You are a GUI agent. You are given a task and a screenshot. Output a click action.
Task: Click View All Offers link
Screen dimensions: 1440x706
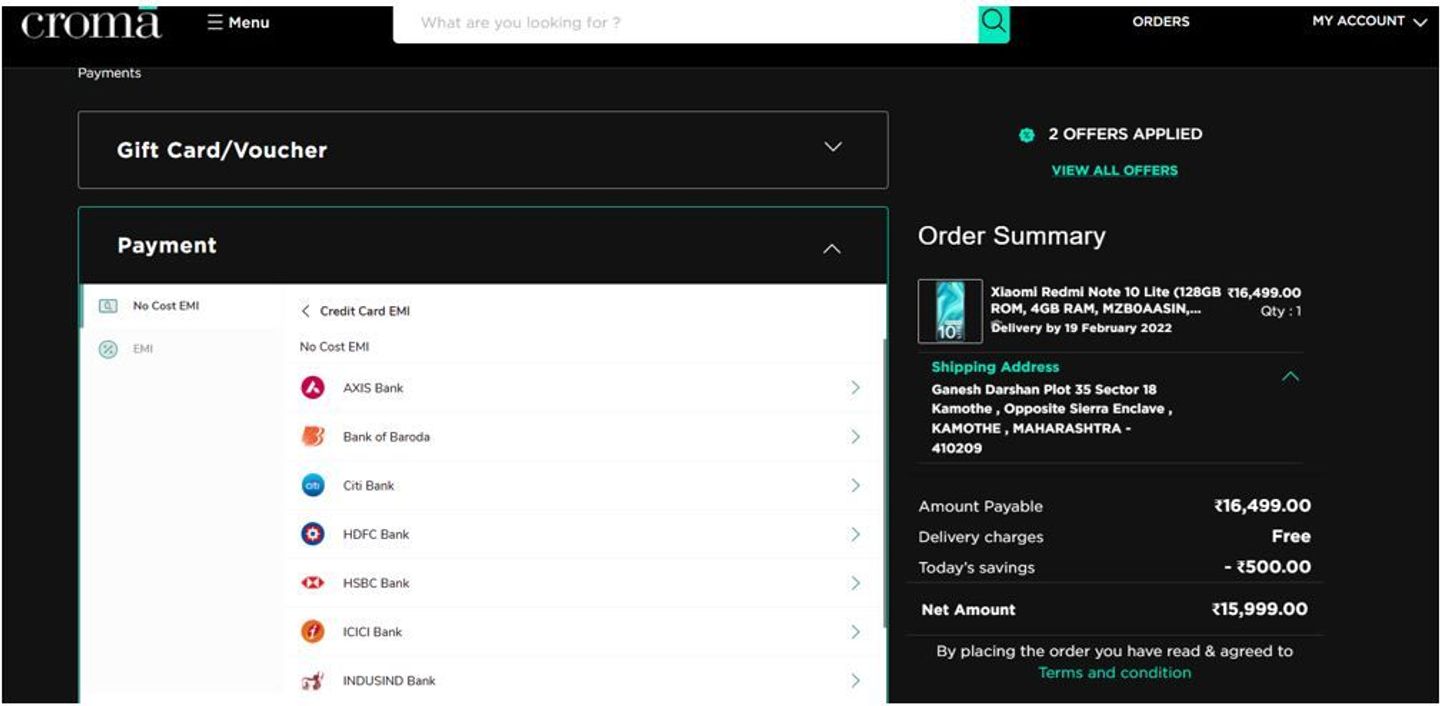point(1114,171)
